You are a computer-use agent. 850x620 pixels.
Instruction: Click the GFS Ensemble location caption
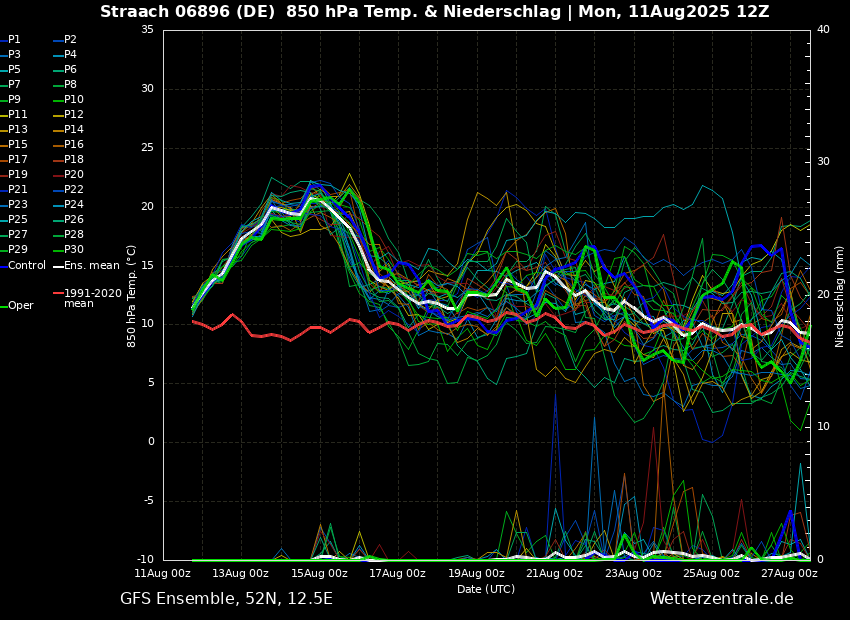[226, 599]
